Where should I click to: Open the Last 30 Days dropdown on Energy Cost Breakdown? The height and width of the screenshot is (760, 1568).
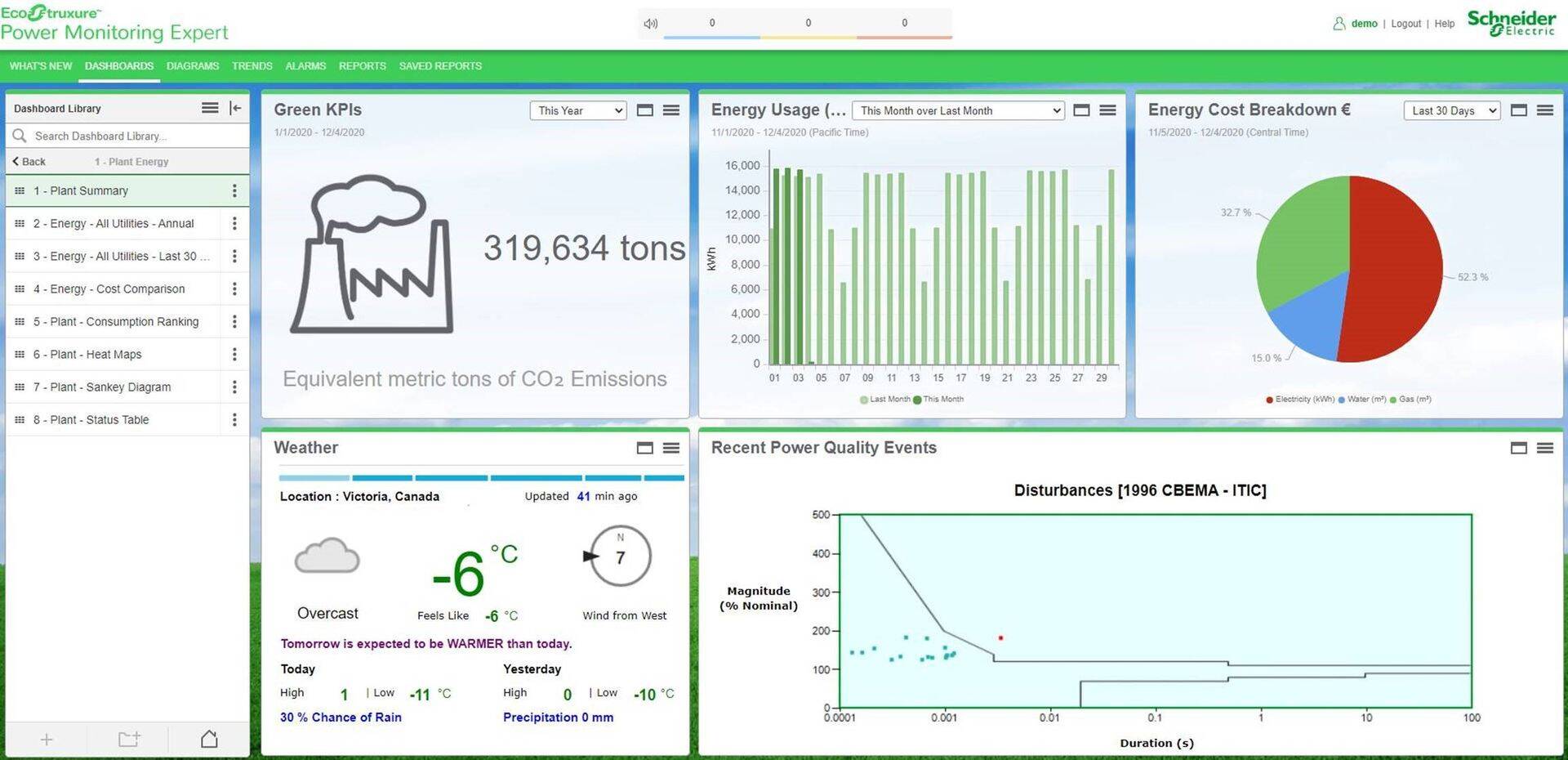(1451, 110)
